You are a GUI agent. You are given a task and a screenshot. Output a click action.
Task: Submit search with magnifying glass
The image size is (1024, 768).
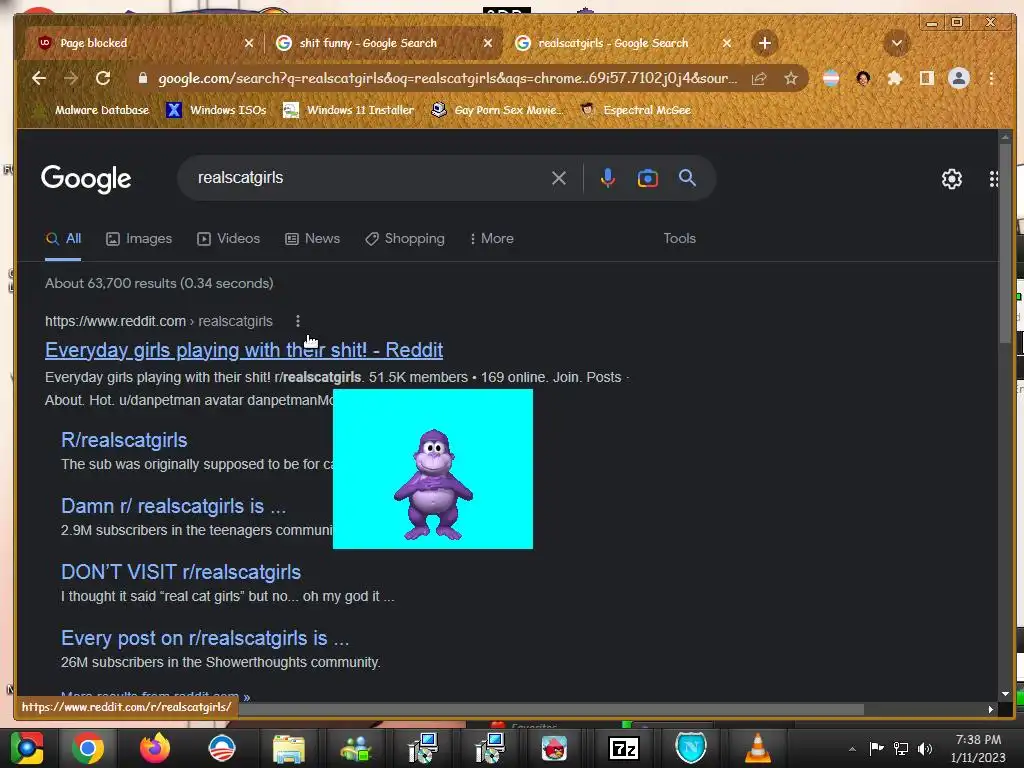(687, 178)
